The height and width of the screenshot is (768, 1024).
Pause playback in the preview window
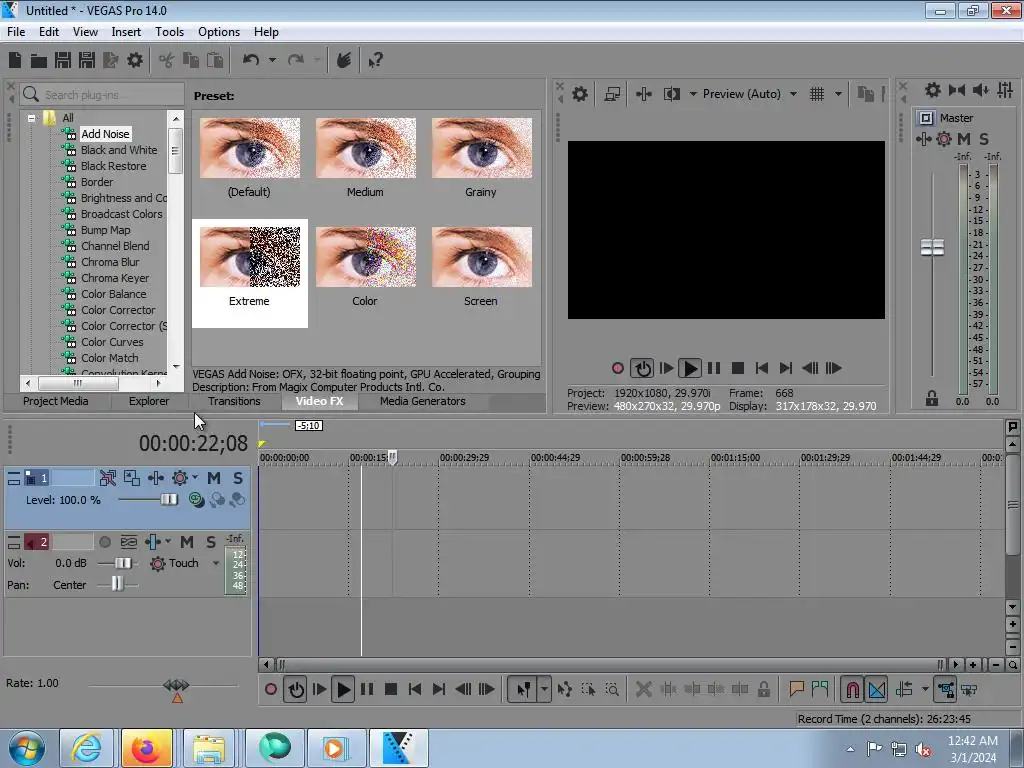coord(714,368)
